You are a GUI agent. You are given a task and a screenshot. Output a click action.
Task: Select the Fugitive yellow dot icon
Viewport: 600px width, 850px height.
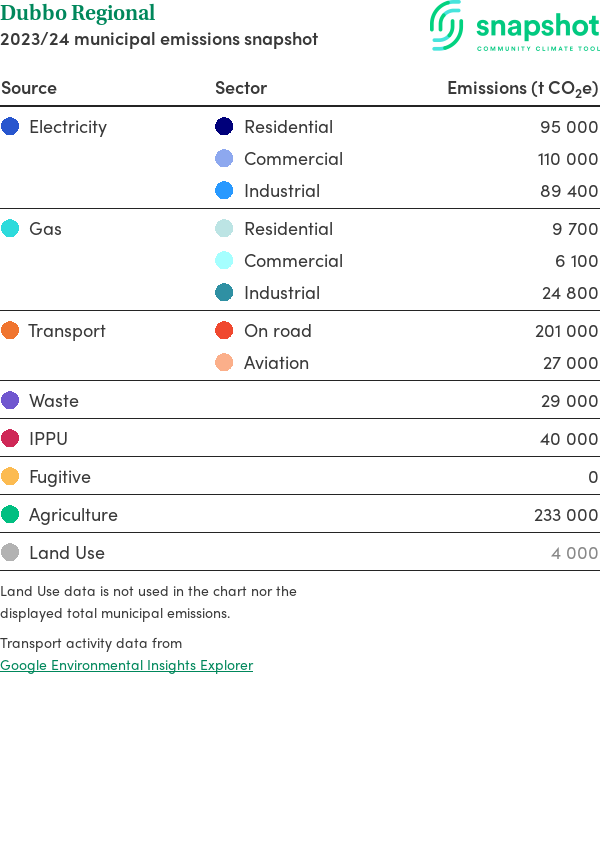coord(10,477)
